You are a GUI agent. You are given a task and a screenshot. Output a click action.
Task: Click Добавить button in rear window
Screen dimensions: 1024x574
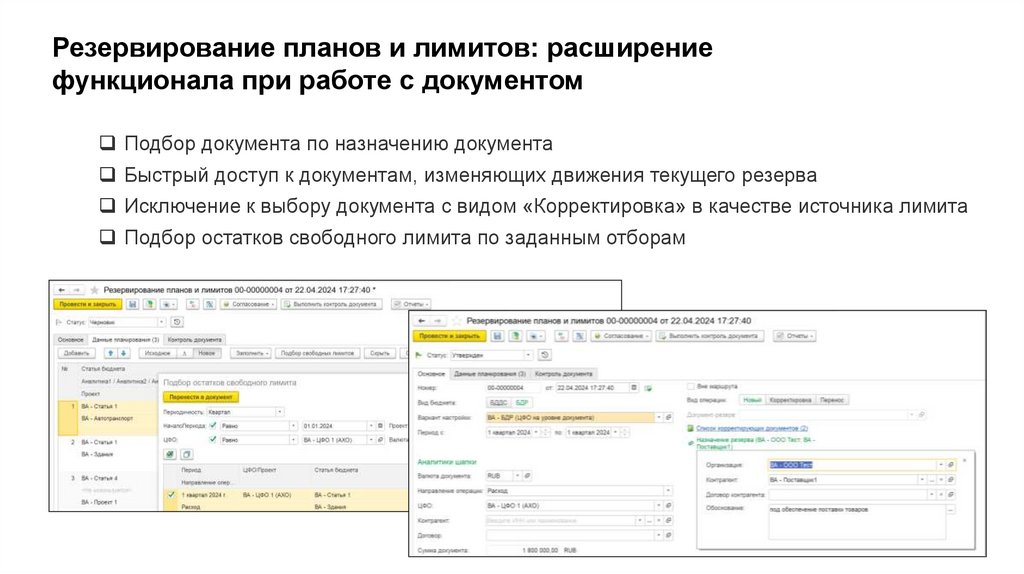pos(76,353)
